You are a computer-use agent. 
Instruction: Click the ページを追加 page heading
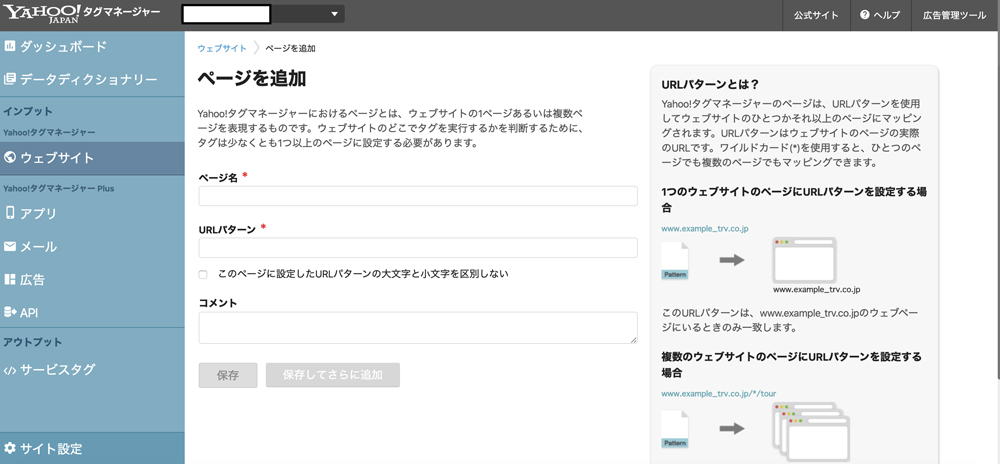pos(252,78)
